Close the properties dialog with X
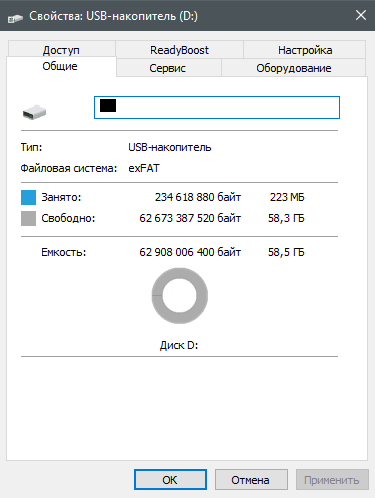375x498 pixels. (x=361, y=15)
